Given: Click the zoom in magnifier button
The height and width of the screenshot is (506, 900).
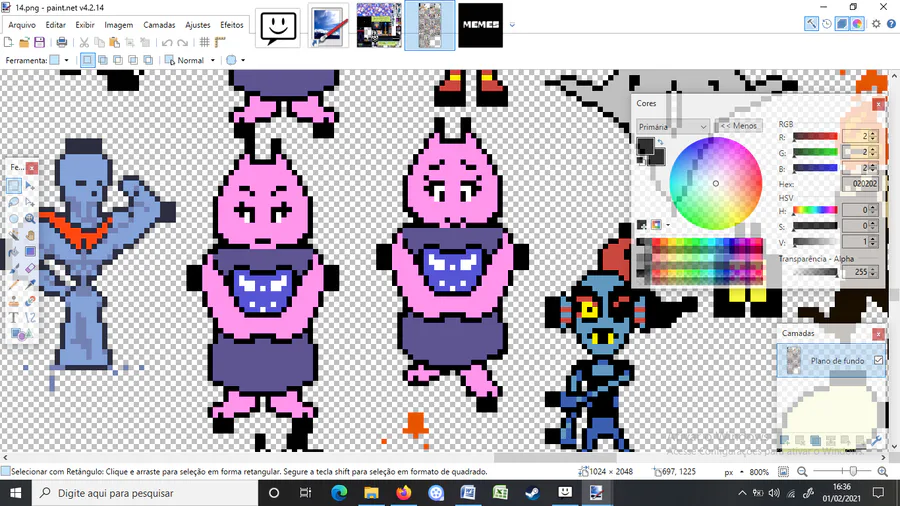Looking at the screenshot, I should (882, 472).
